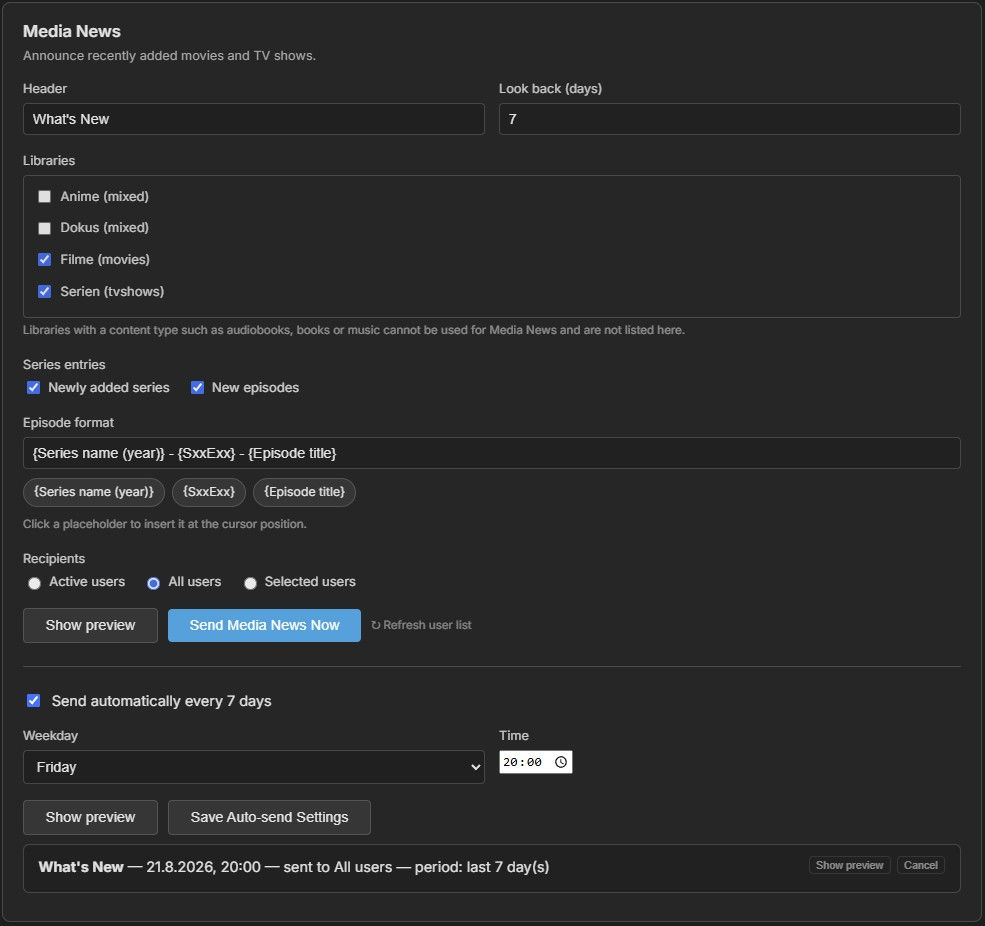Disable Send automatically every 7 days
The image size is (985, 926).
[34, 700]
